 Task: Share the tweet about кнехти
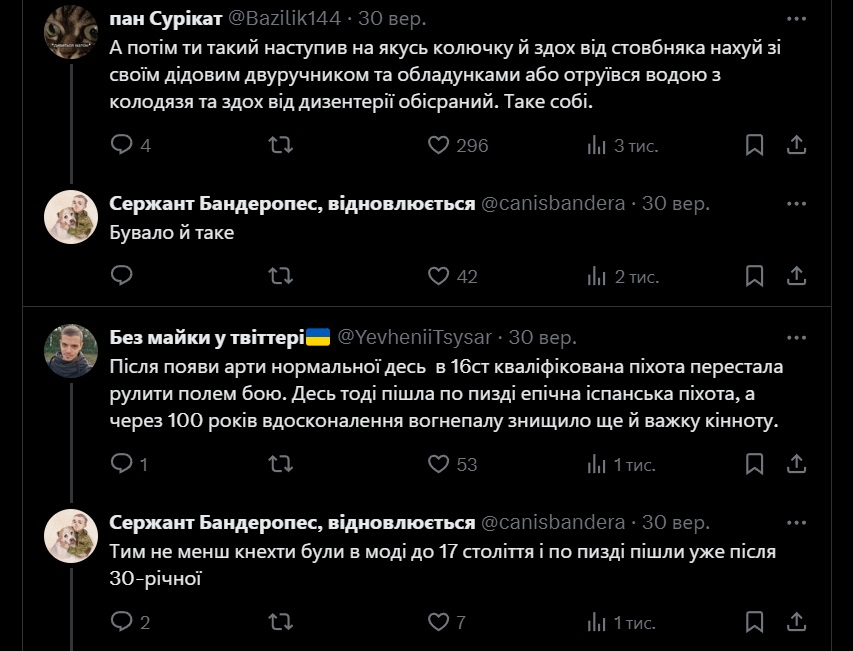coord(796,622)
